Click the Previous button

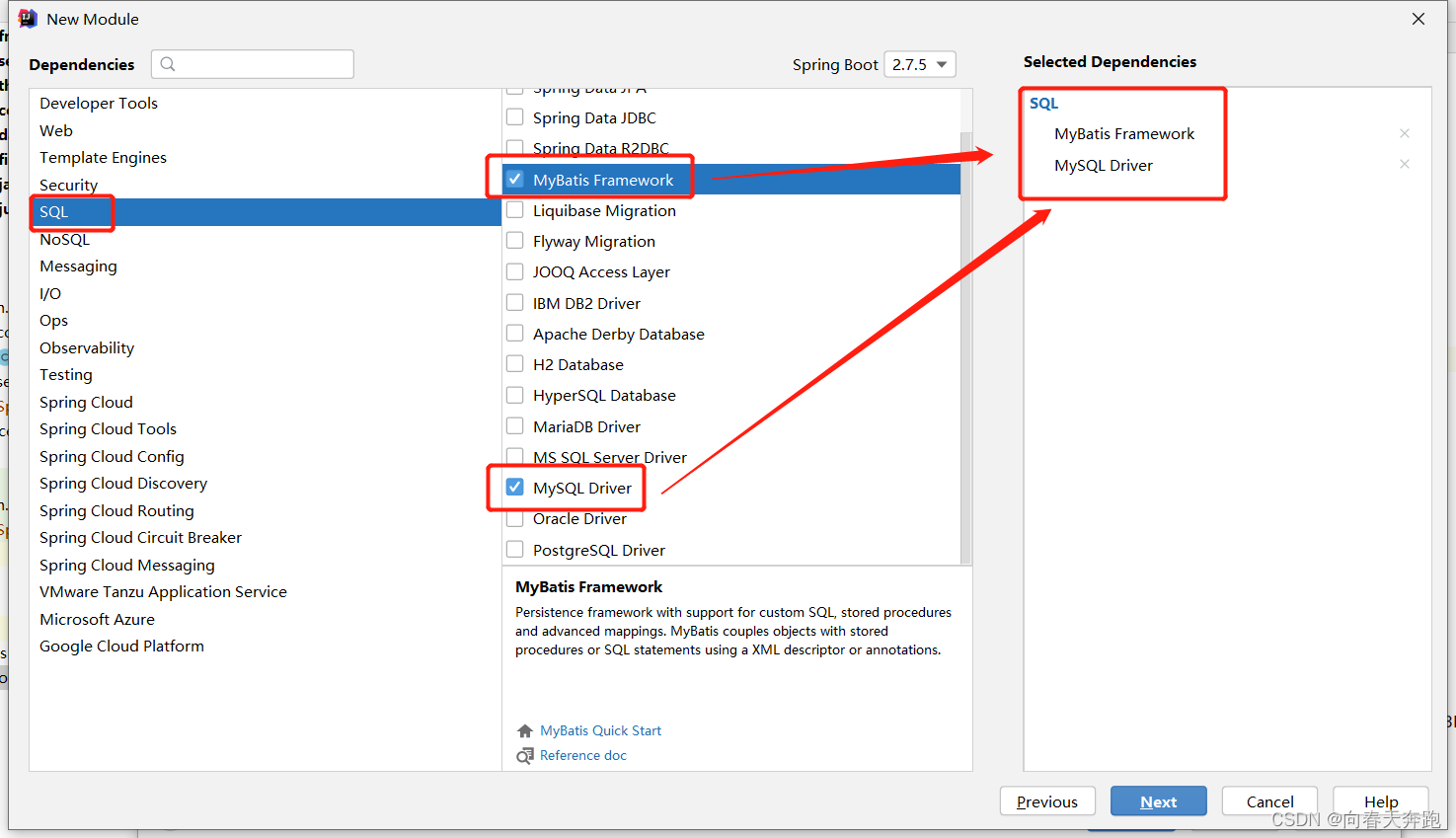(x=1047, y=801)
